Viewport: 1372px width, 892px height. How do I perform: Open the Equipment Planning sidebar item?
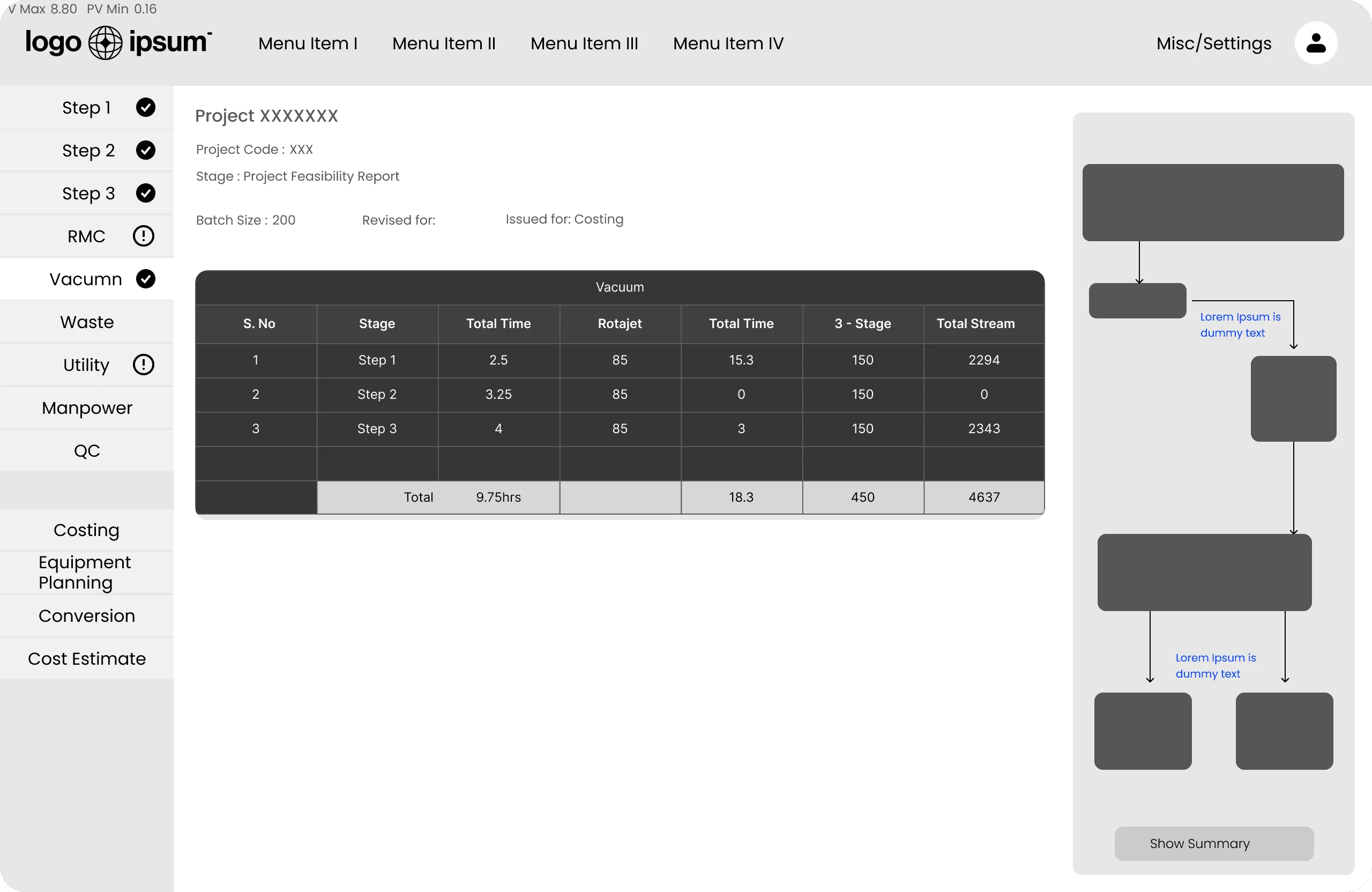(x=85, y=572)
